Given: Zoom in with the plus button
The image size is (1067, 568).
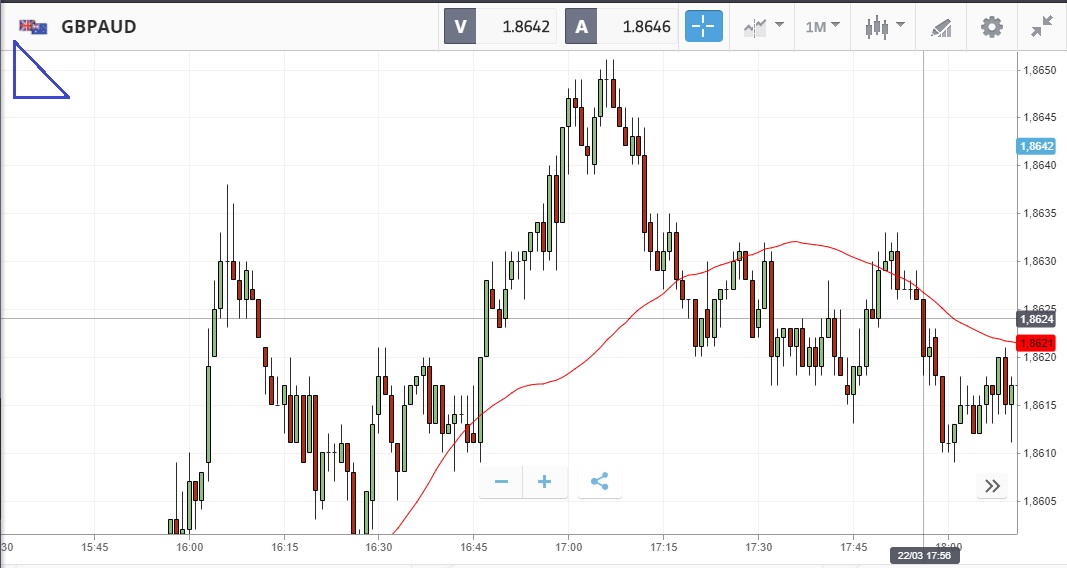Looking at the screenshot, I should click(545, 482).
